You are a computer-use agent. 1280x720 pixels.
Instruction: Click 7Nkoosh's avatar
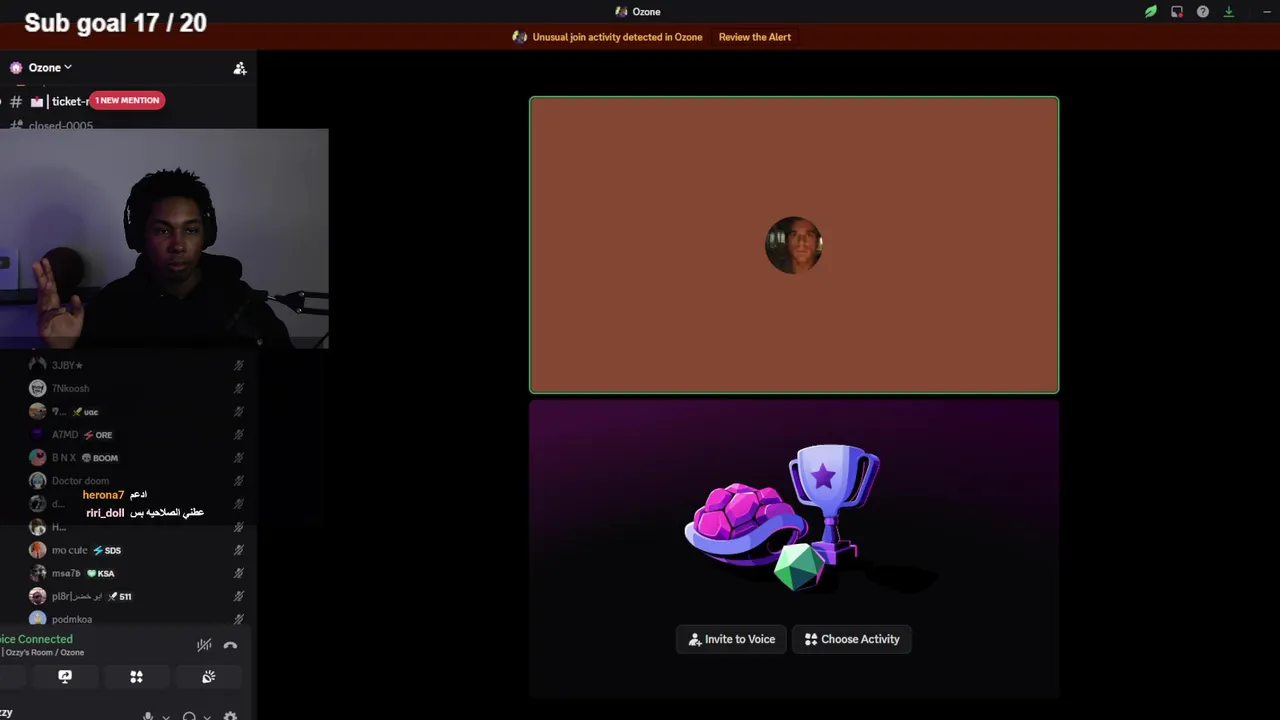pyautogui.click(x=37, y=388)
